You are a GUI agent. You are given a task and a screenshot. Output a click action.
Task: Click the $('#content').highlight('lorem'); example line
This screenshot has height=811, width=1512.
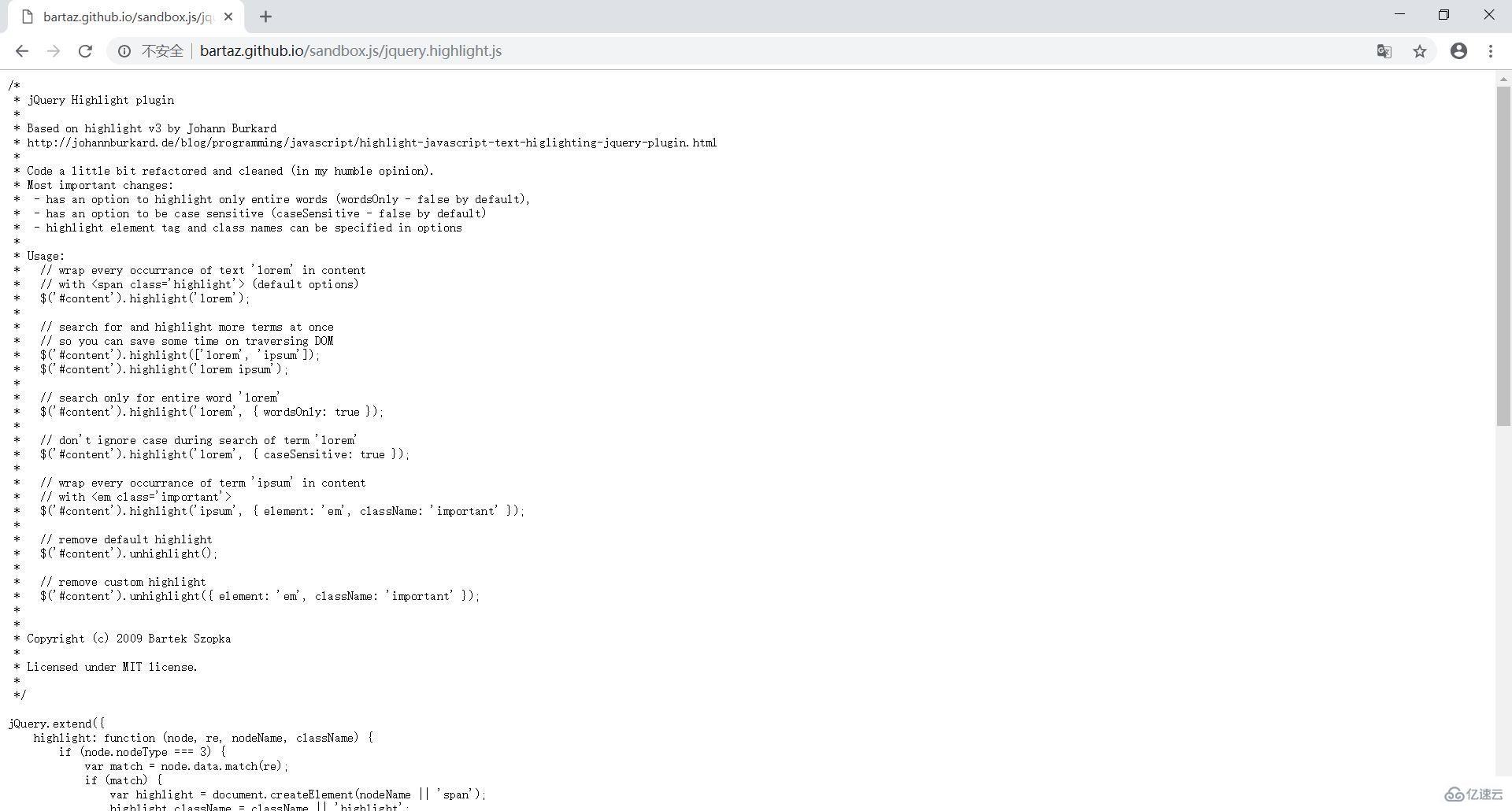click(x=145, y=298)
